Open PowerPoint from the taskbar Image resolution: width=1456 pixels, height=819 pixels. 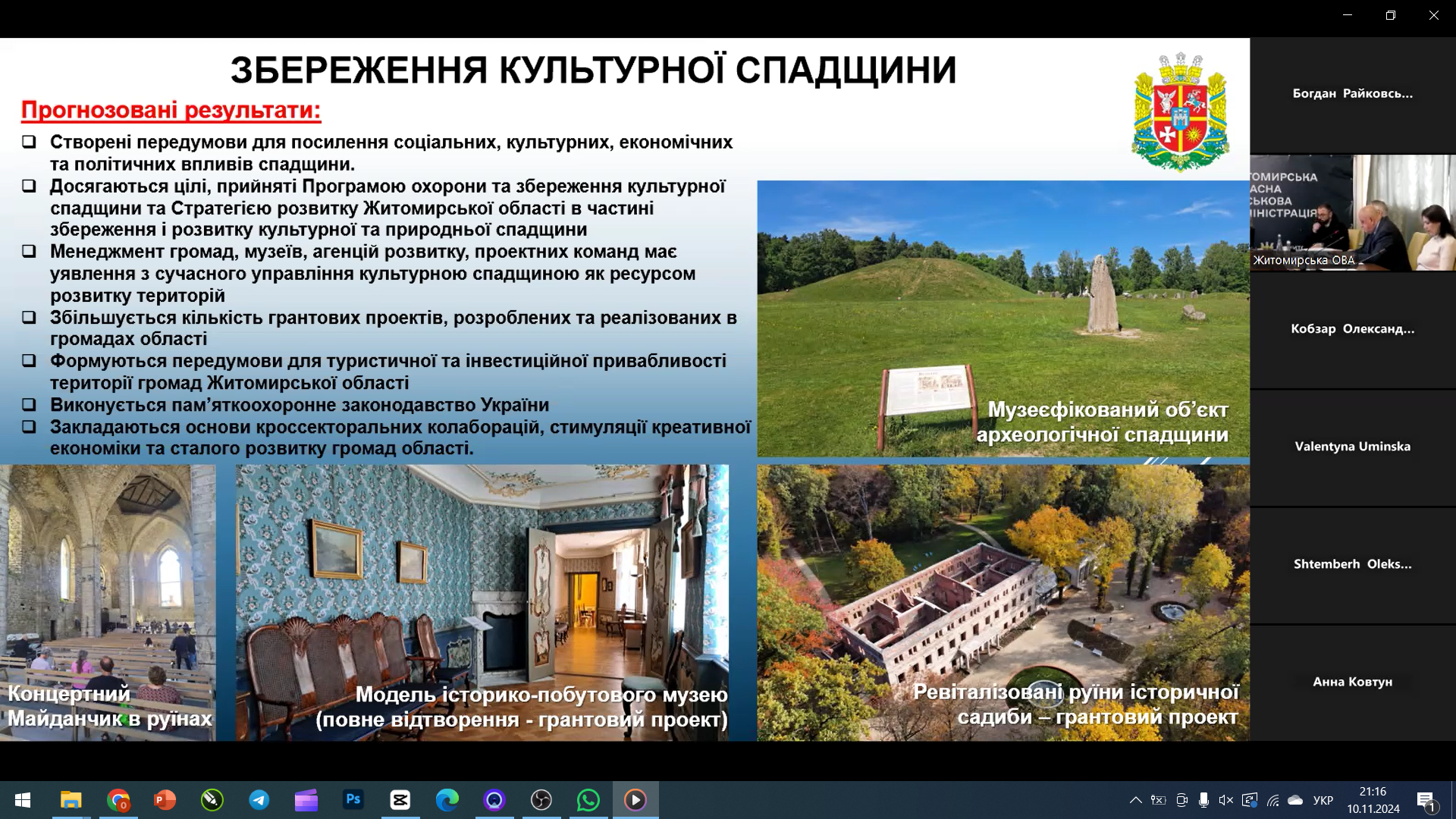(165, 800)
